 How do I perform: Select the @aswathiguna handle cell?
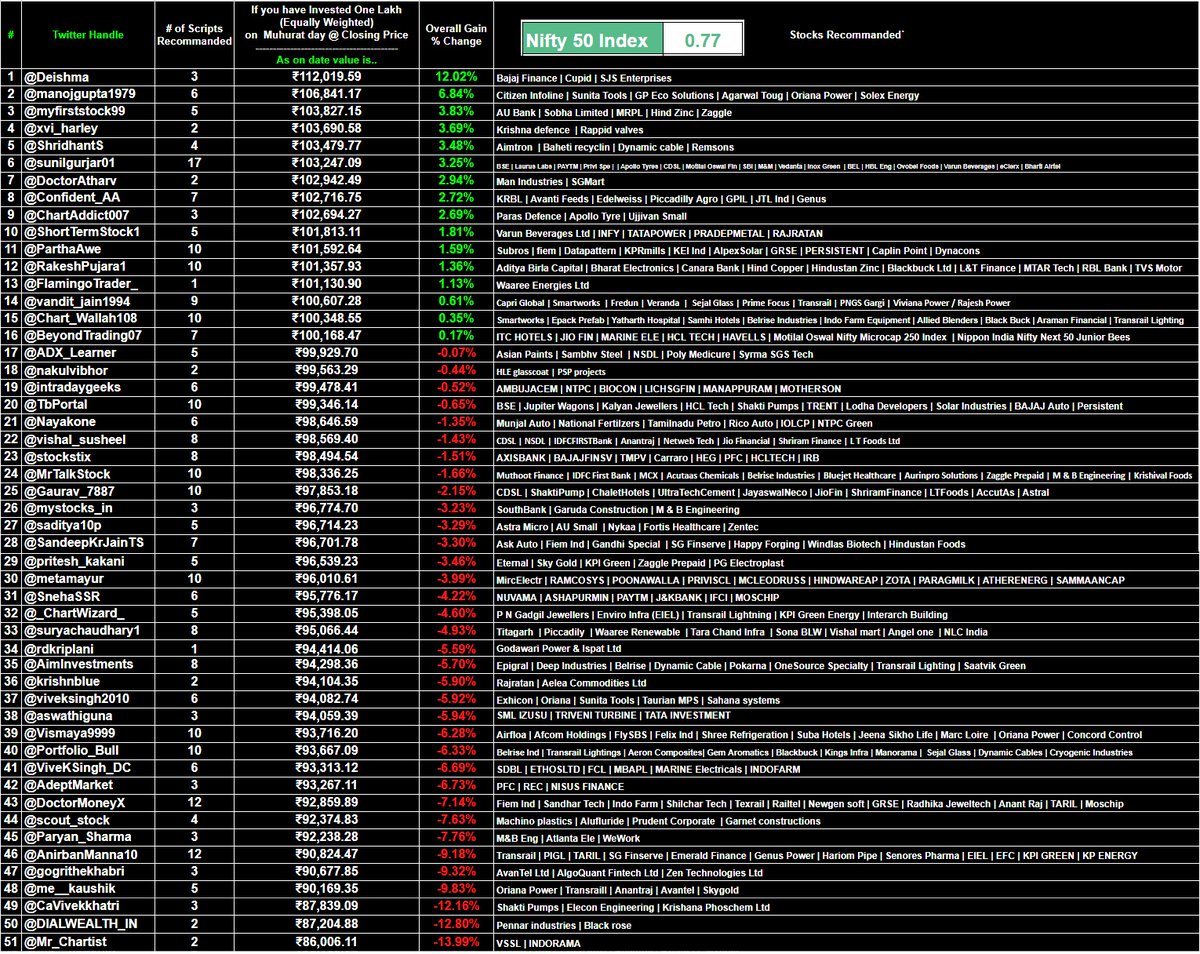[x=88, y=715]
